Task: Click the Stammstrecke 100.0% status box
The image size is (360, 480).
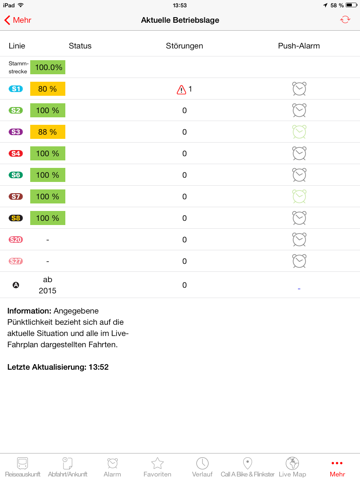Action: (x=48, y=67)
